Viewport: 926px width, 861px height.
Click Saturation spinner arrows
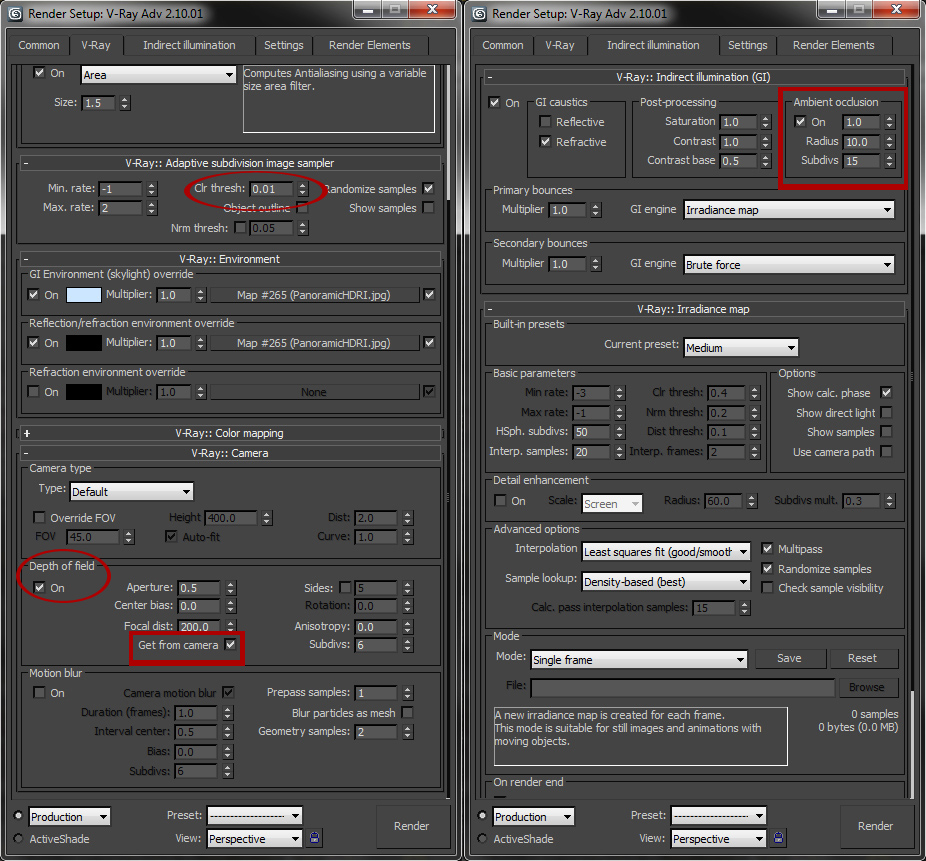766,122
